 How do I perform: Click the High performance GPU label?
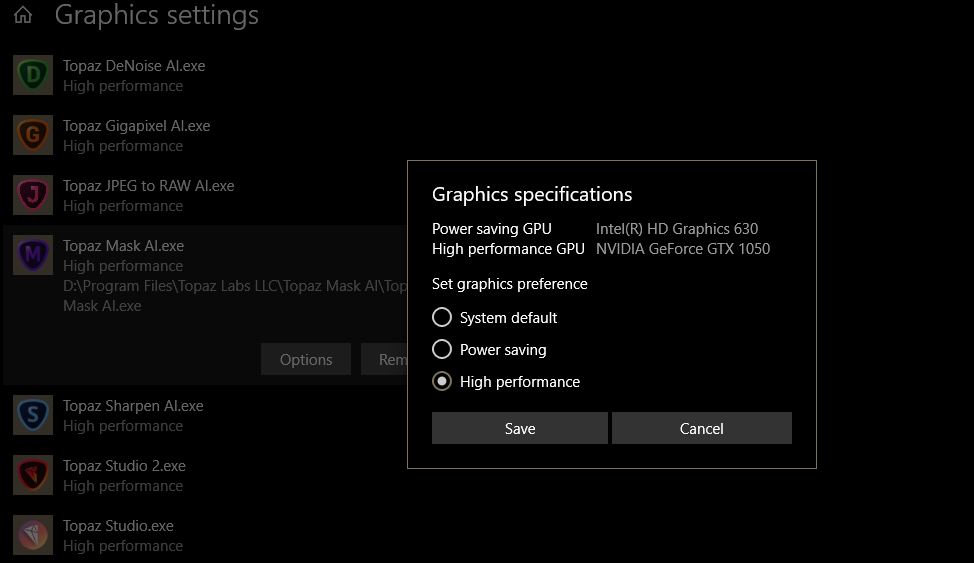pyautogui.click(x=508, y=249)
